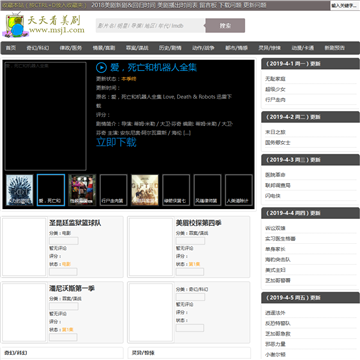The width and height of the screenshot is (360, 360).
Task: Open 联邦调查局 in Wednesday updates
Action: click(278, 185)
